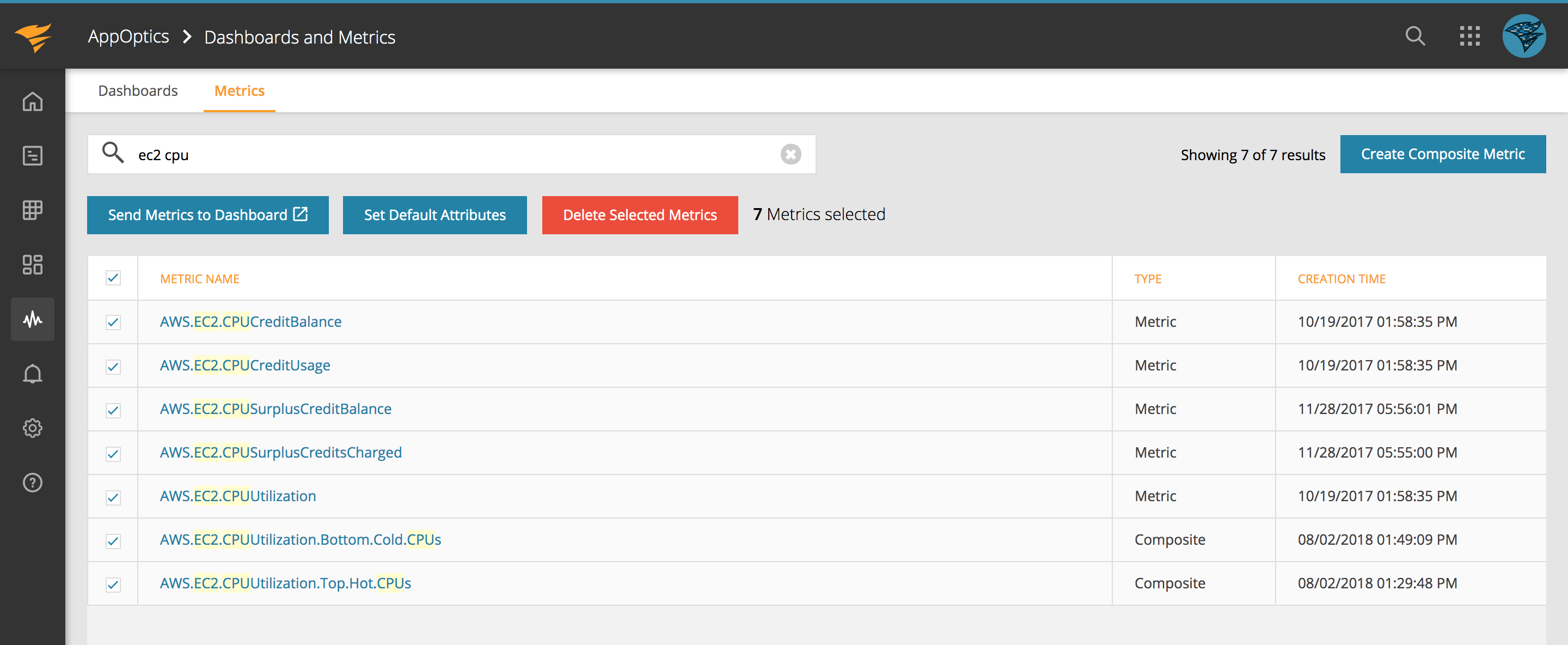Open the product switcher grid icon
The height and width of the screenshot is (645, 1568).
click(1469, 36)
